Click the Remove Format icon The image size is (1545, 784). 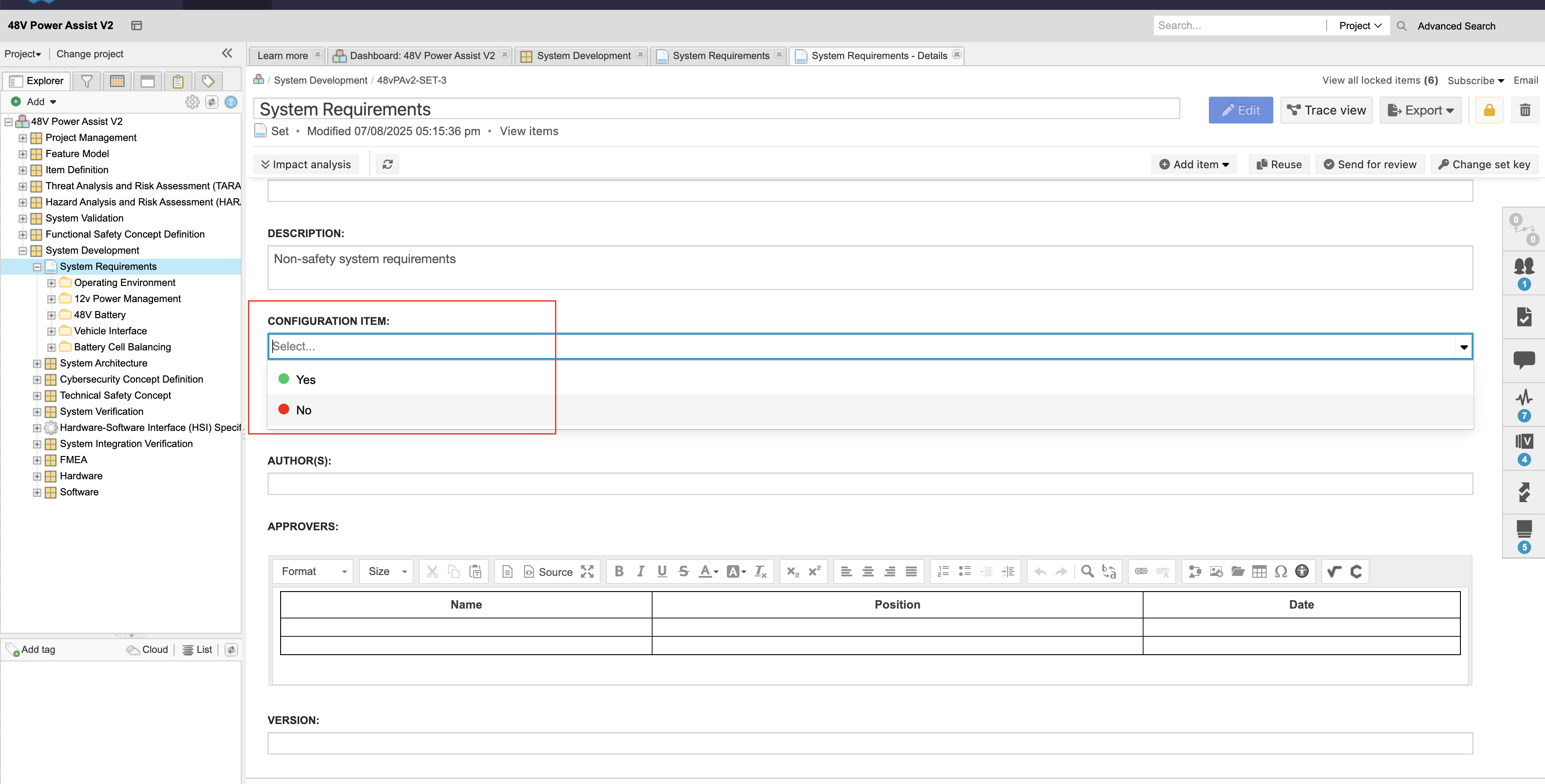[x=760, y=571]
